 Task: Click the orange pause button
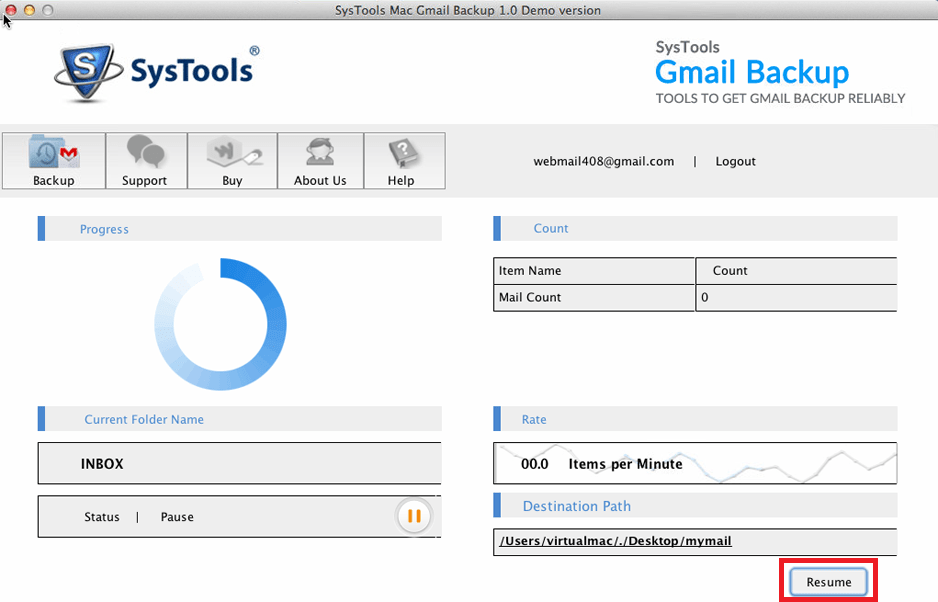pyautogui.click(x=414, y=516)
